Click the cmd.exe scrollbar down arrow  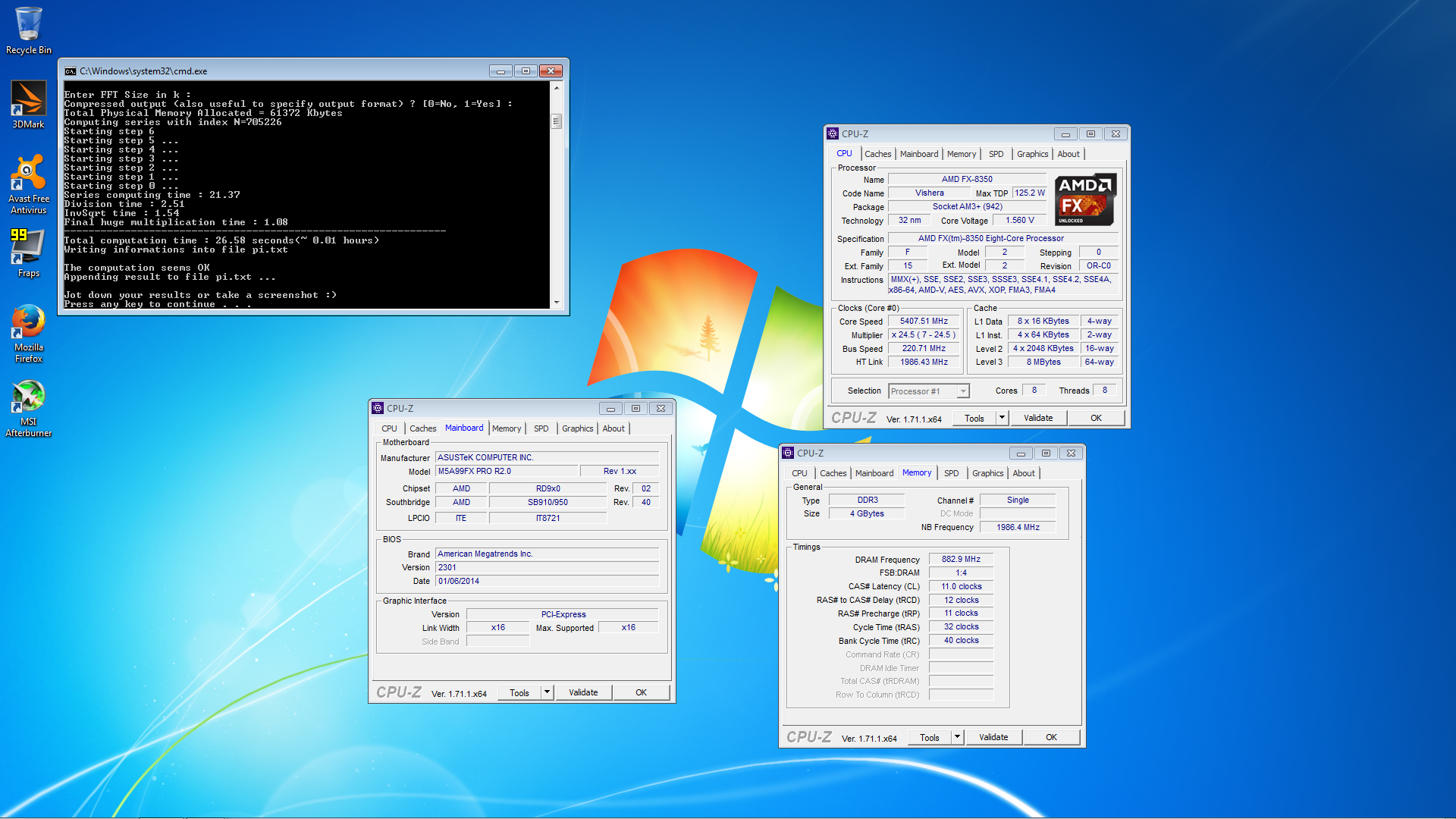(557, 302)
